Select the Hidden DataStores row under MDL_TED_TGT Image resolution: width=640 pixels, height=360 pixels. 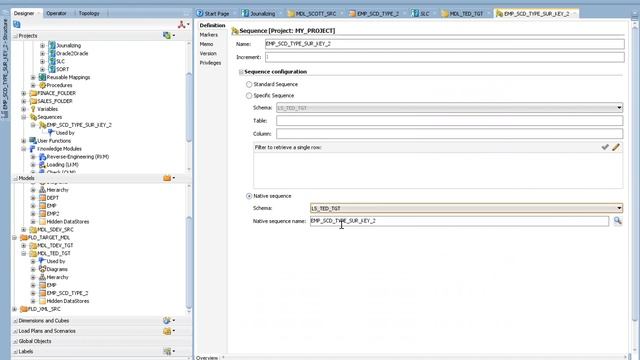(x=64, y=301)
